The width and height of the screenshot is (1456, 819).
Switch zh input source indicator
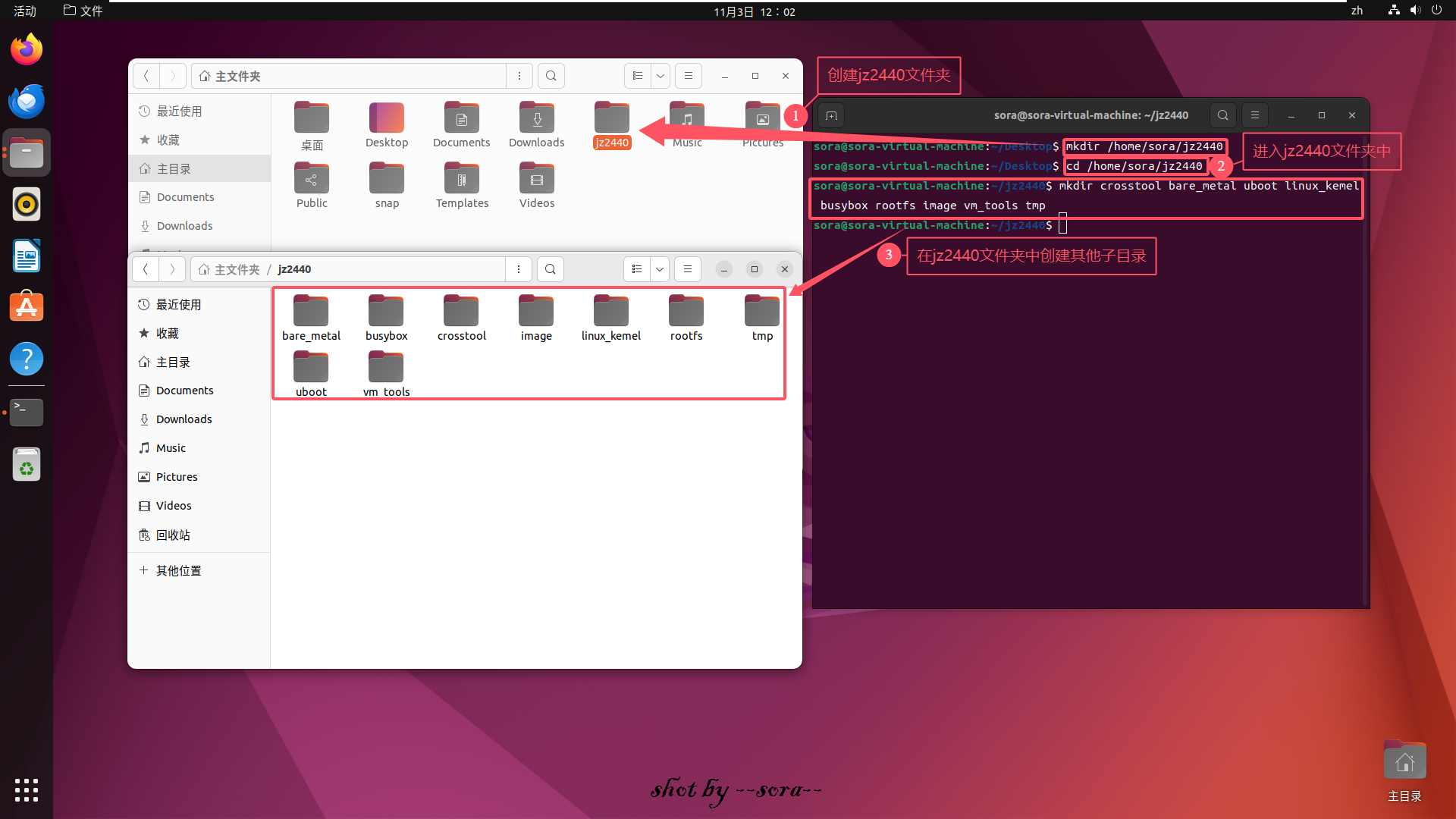click(x=1357, y=11)
